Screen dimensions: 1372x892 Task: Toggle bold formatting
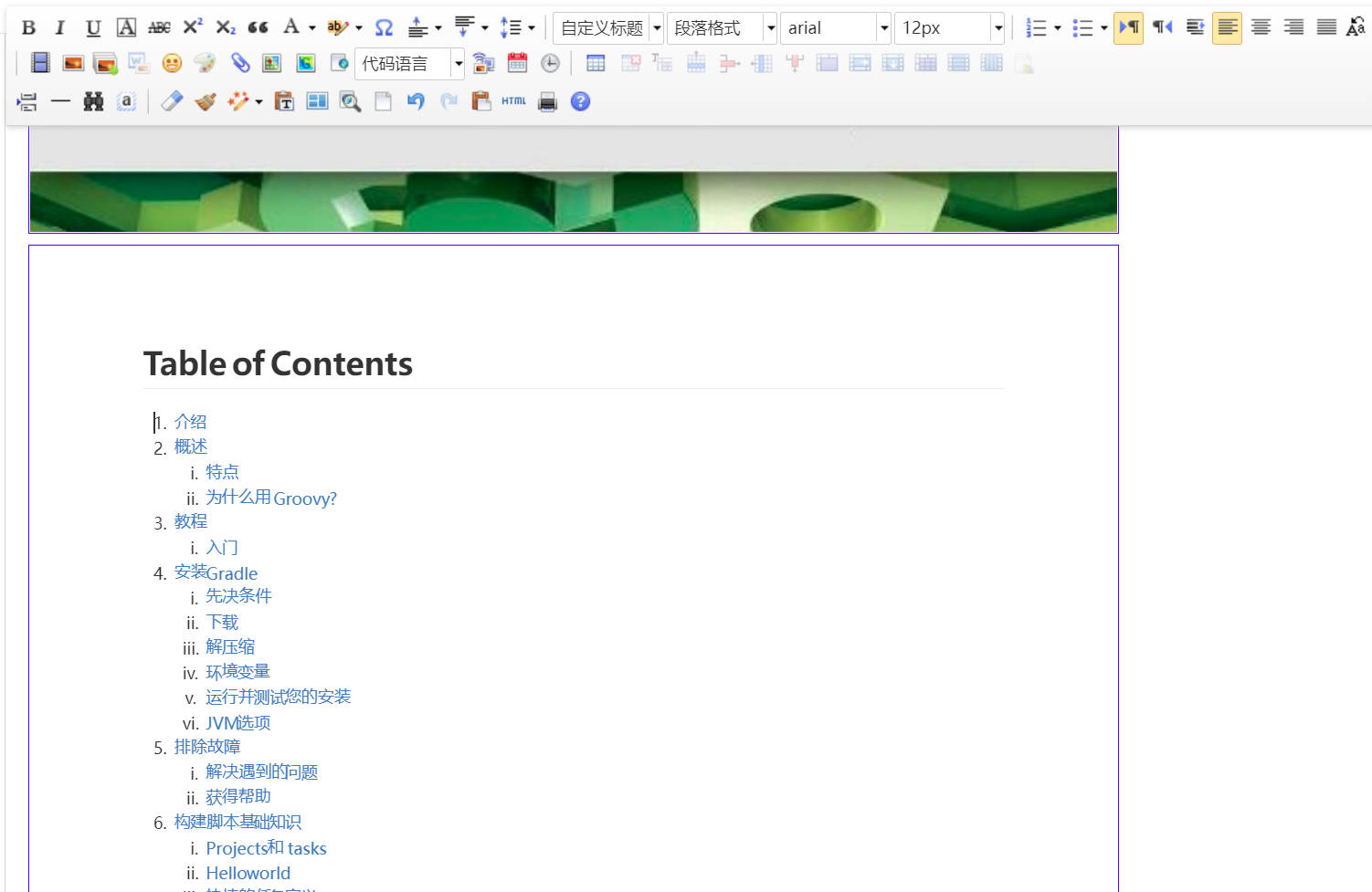click(x=28, y=27)
